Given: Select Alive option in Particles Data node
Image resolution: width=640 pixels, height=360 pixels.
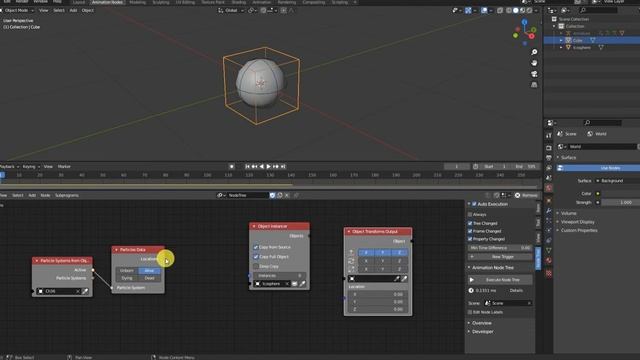Looking at the screenshot, I should (149, 271).
